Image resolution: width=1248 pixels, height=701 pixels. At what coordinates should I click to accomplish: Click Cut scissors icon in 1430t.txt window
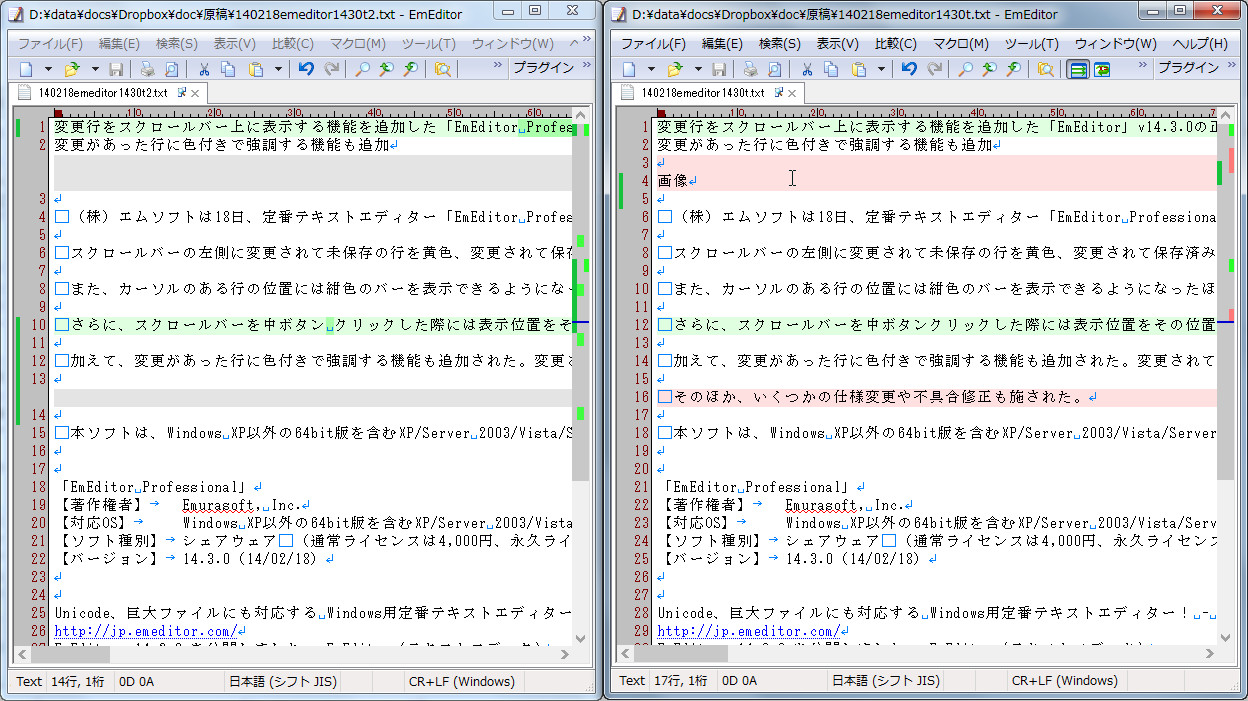[806, 69]
